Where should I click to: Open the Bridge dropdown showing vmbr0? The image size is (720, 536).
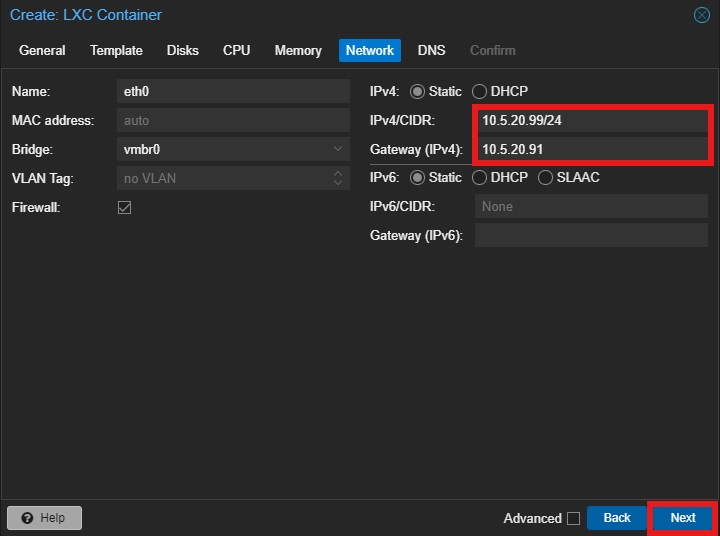(339, 149)
